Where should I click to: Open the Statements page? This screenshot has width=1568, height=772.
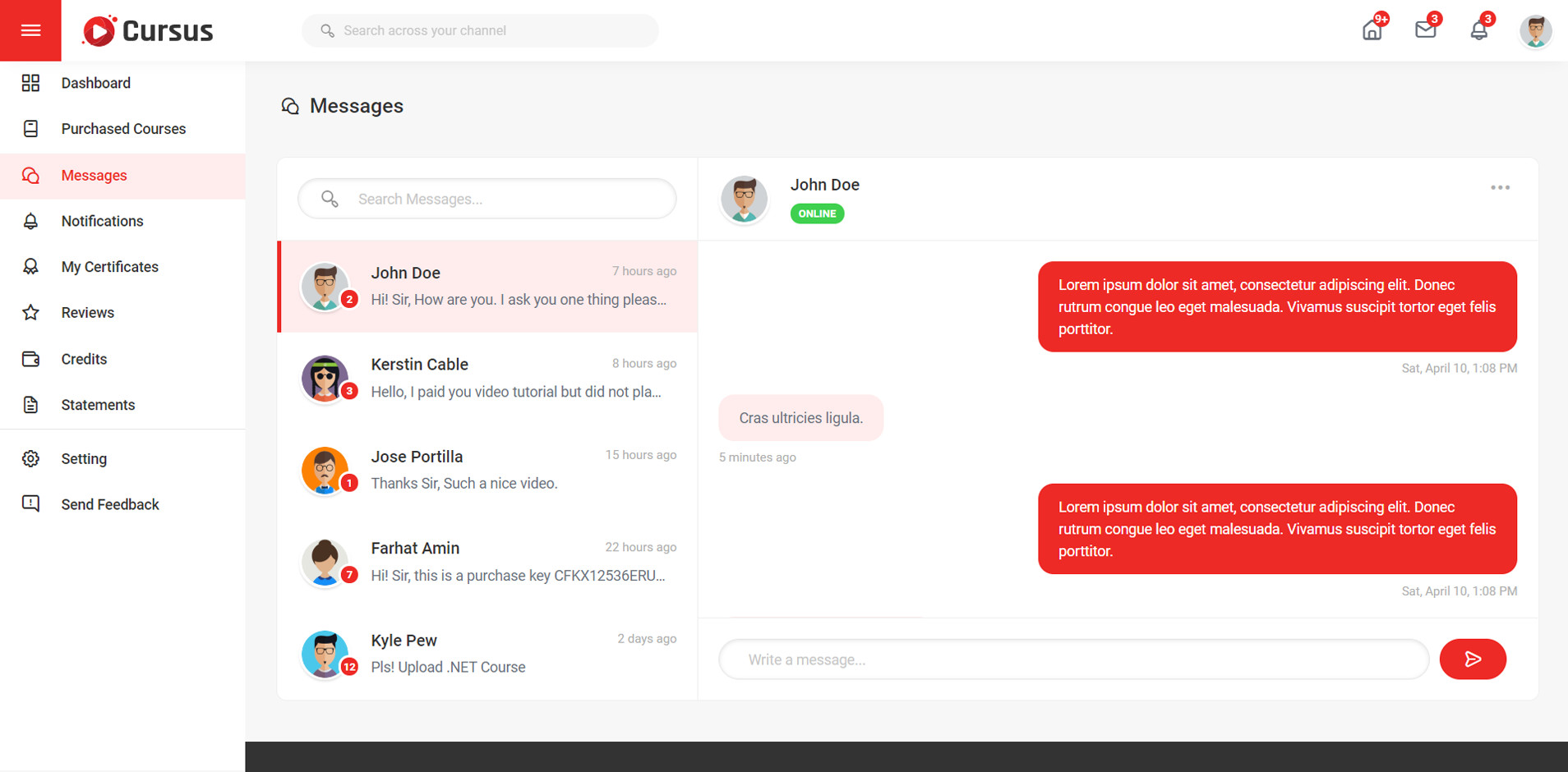click(98, 405)
